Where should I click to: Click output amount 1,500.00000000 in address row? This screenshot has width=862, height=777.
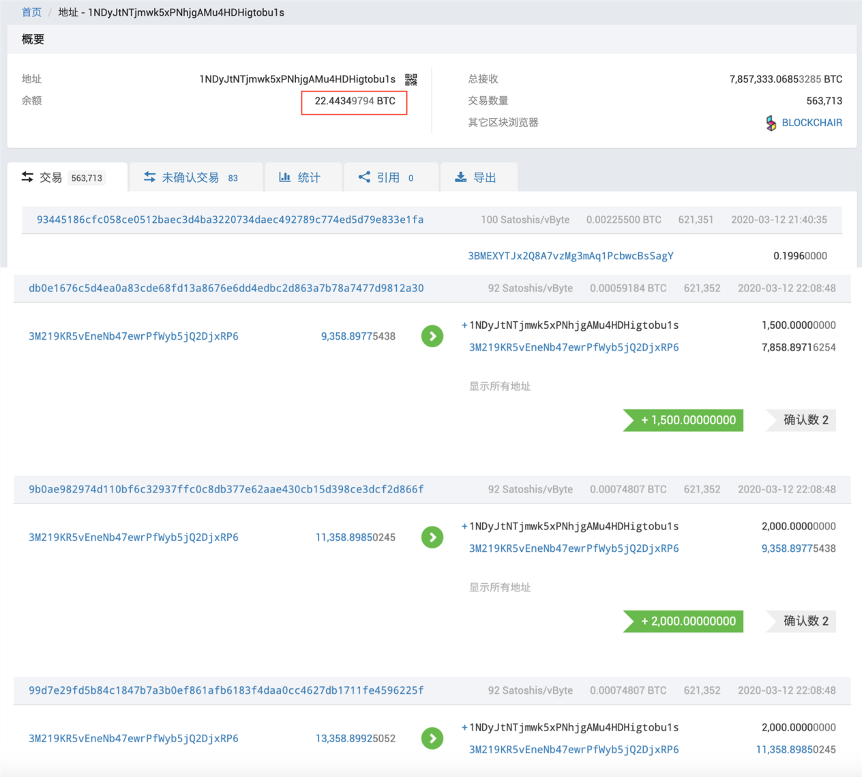[x=798, y=326]
